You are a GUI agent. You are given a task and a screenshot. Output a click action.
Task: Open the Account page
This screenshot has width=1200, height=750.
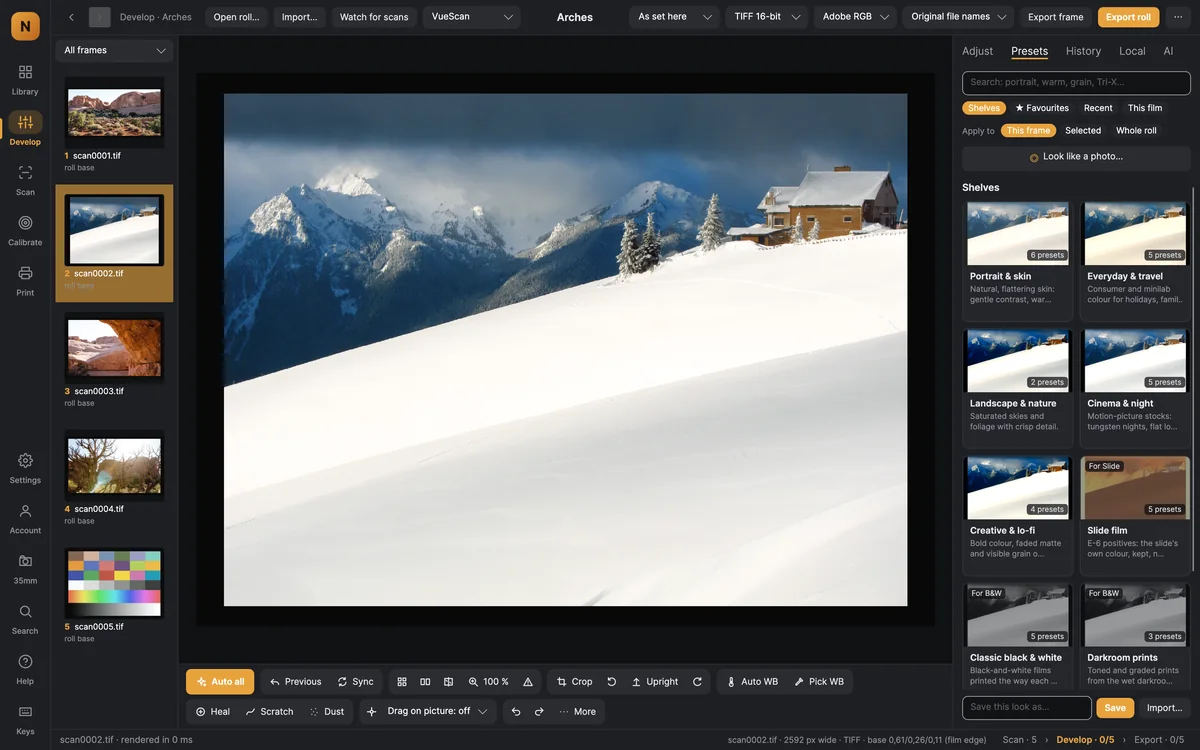(x=25, y=518)
